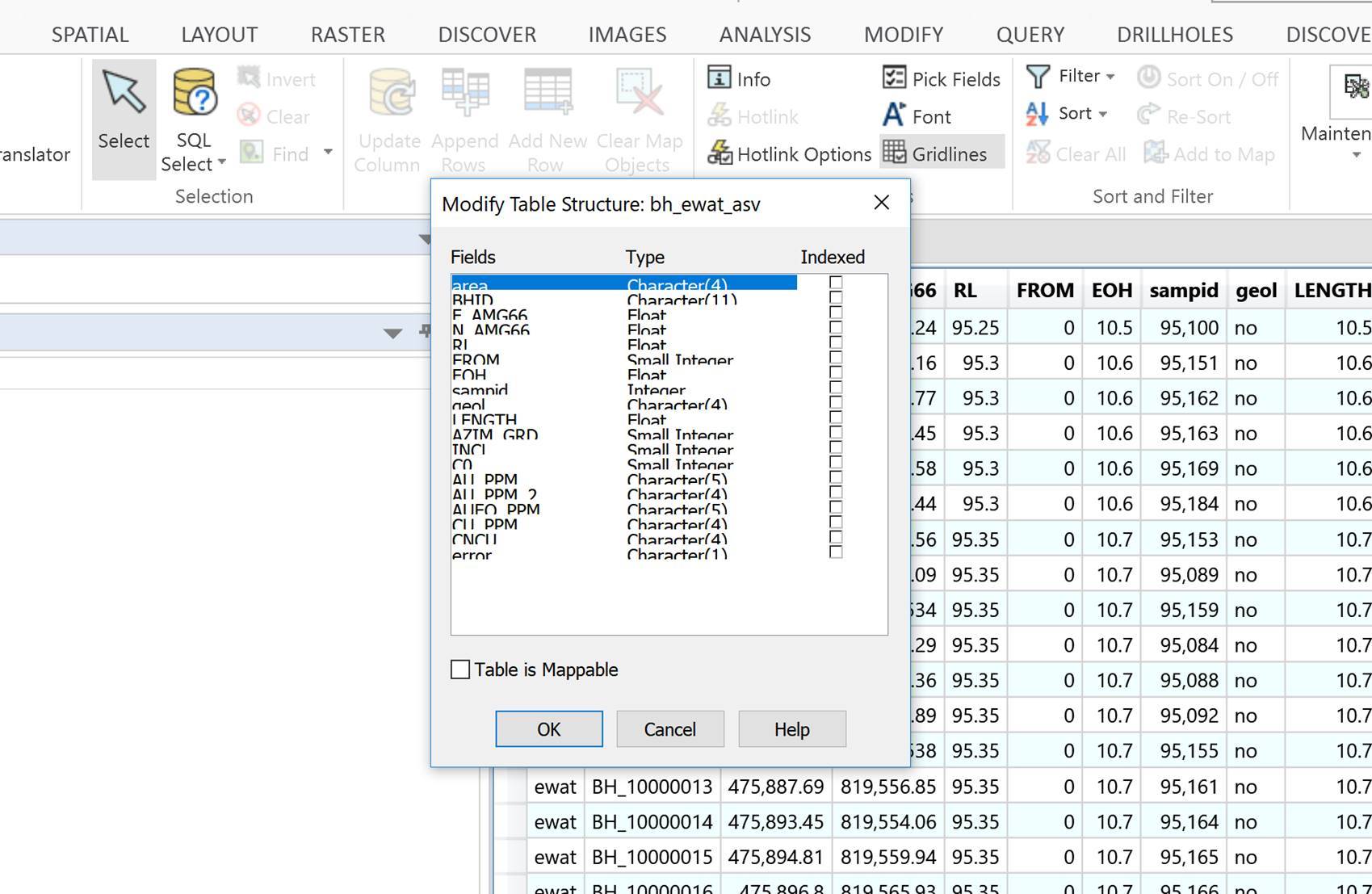Close the Modify Table Structure dialog
Screen dimensions: 1372x894
(882, 203)
